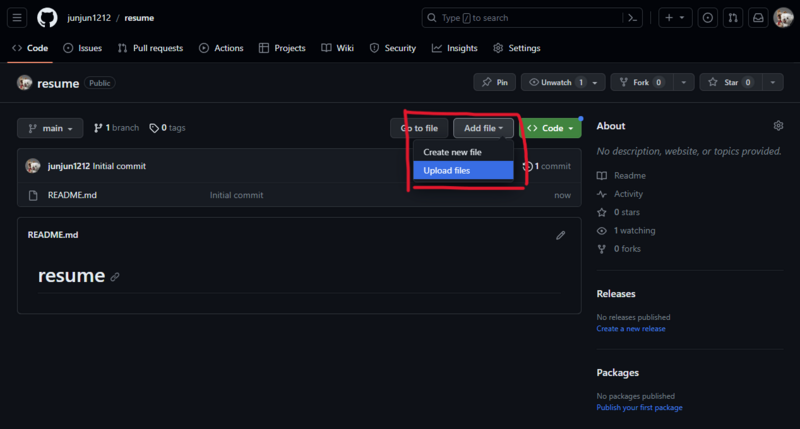Toggle the Add file dropdown

pyautogui.click(x=483, y=128)
